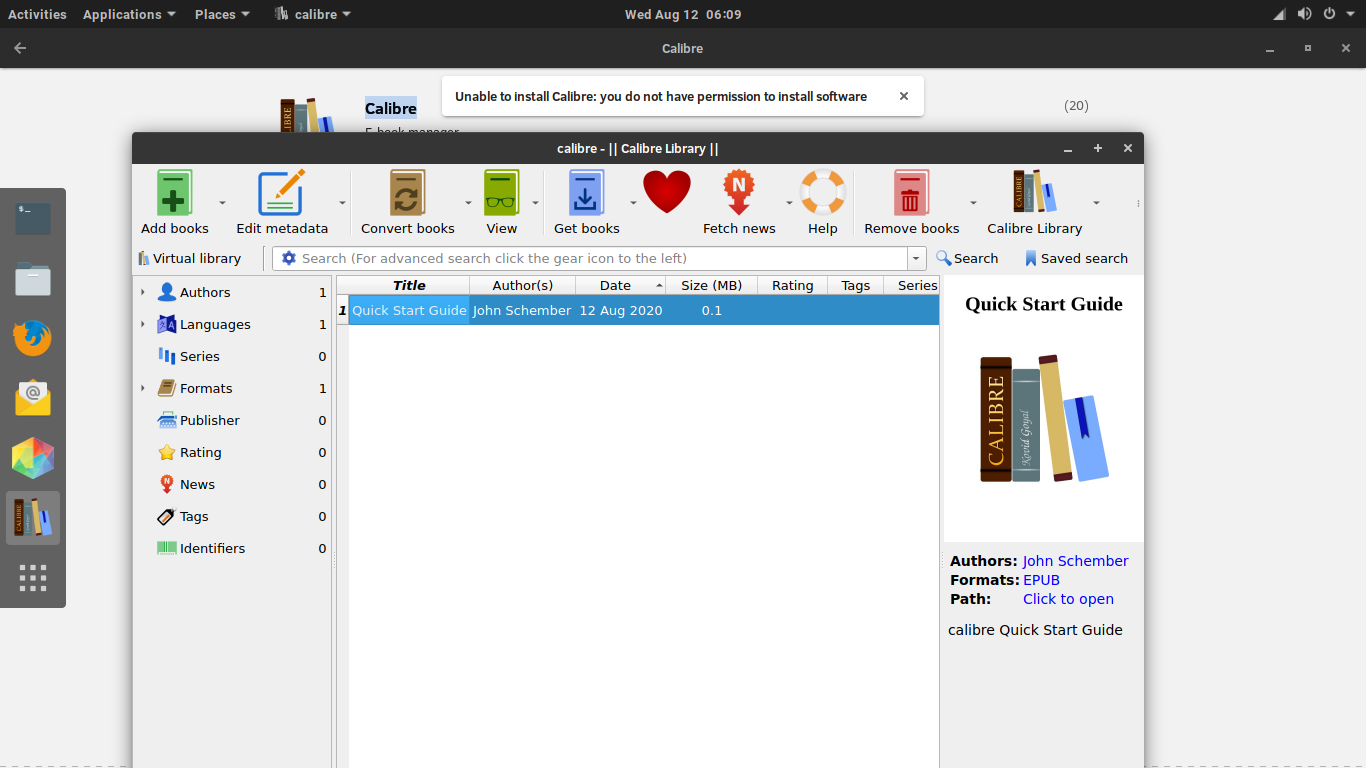
Task: Go back in the Software window
Action: click(20, 48)
